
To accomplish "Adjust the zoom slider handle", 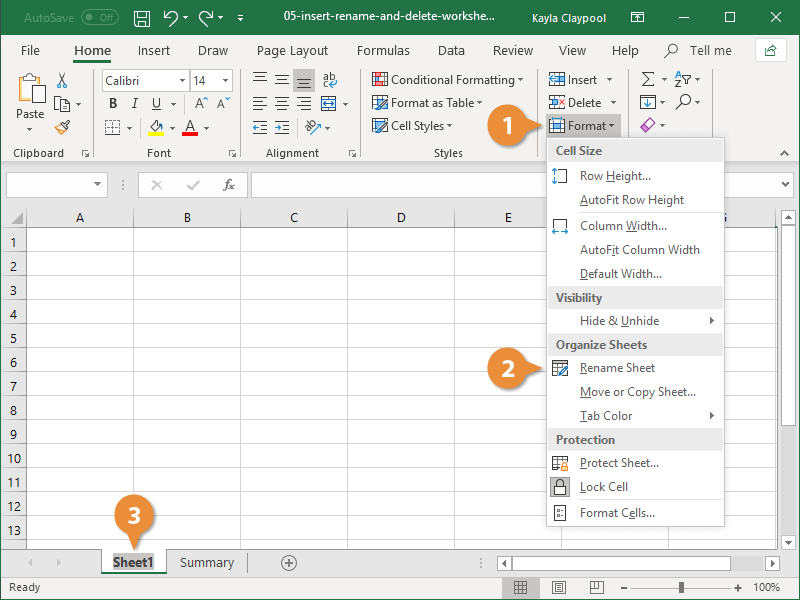I will (681, 588).
